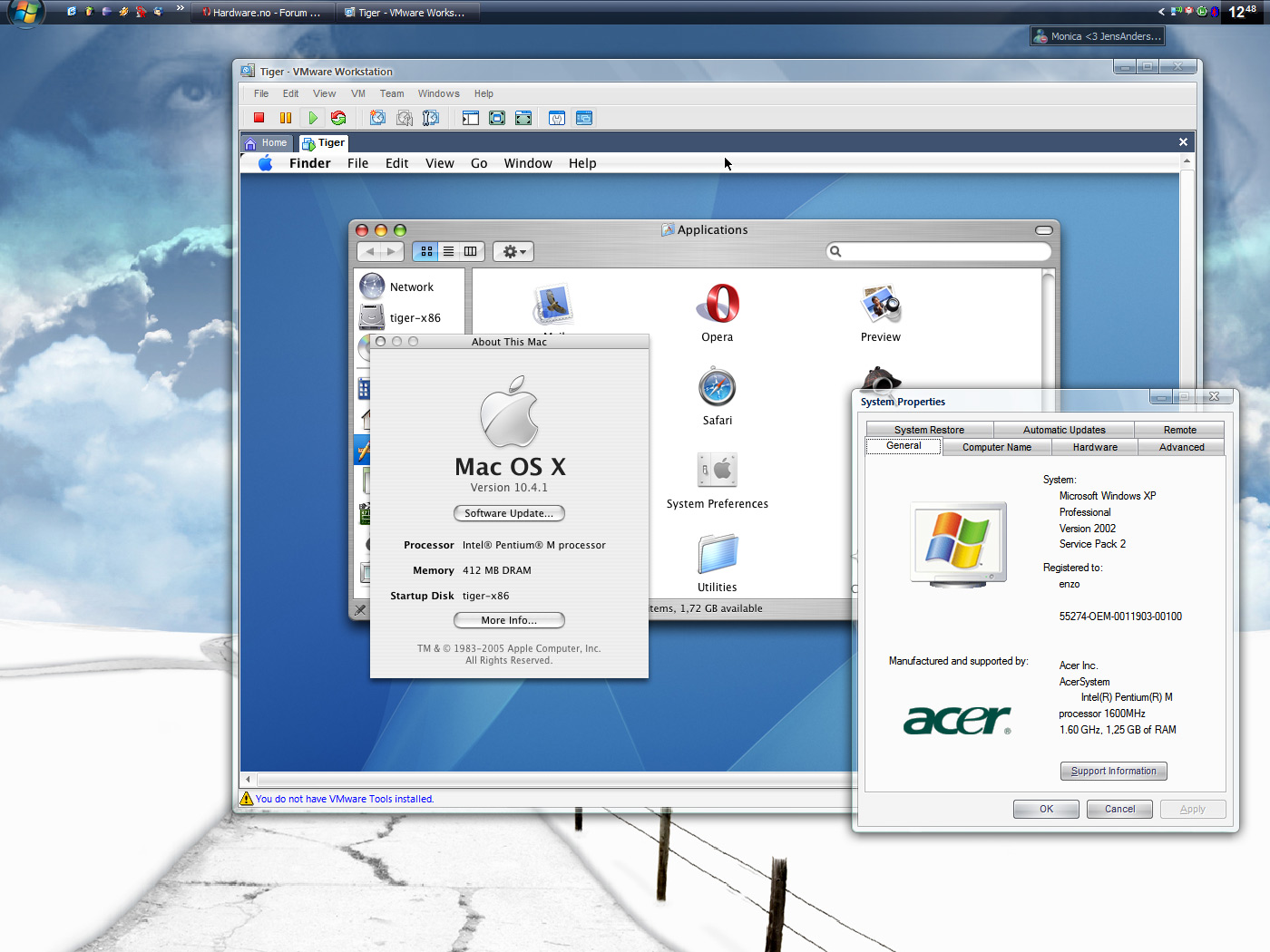The image size is (1270, 952).
Task: Open the Preview application icon
Action: tap(881, 304)
